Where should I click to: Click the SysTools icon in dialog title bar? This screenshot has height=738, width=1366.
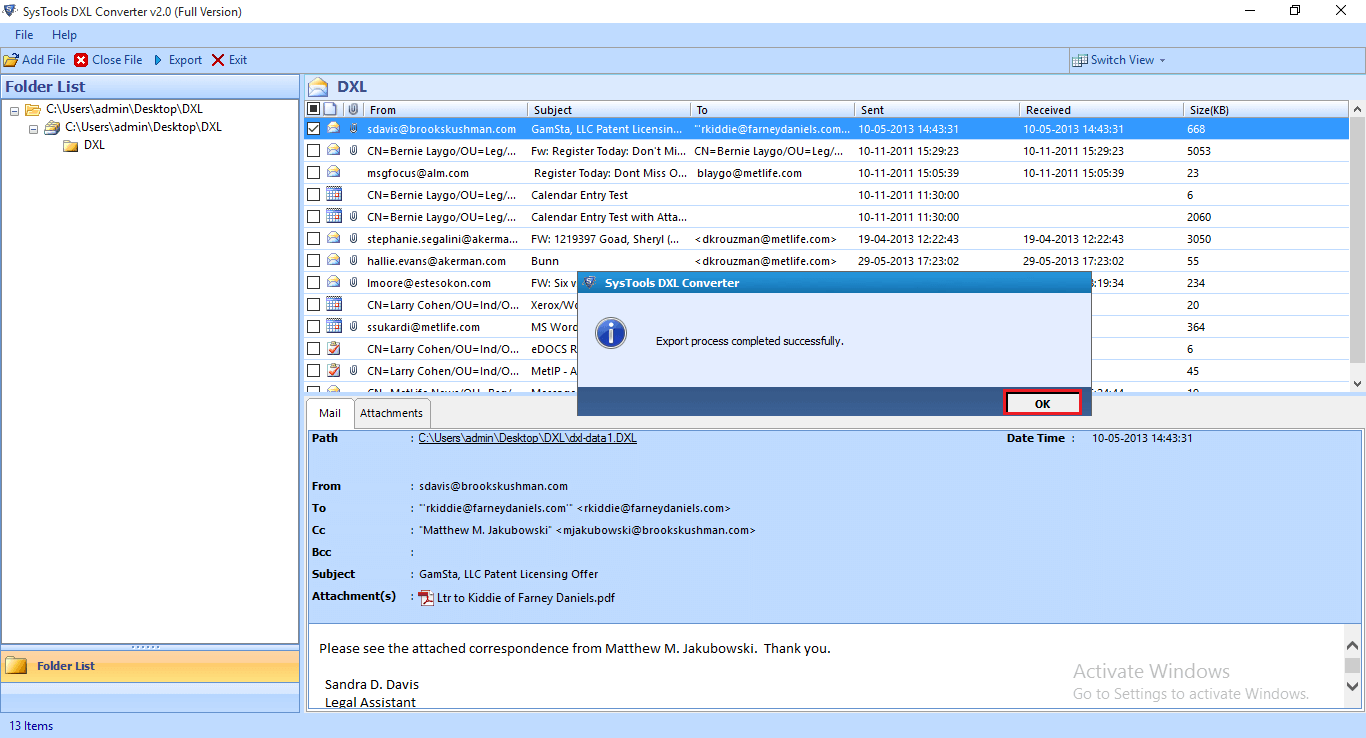pyautogui.click(x=590, y=282)
